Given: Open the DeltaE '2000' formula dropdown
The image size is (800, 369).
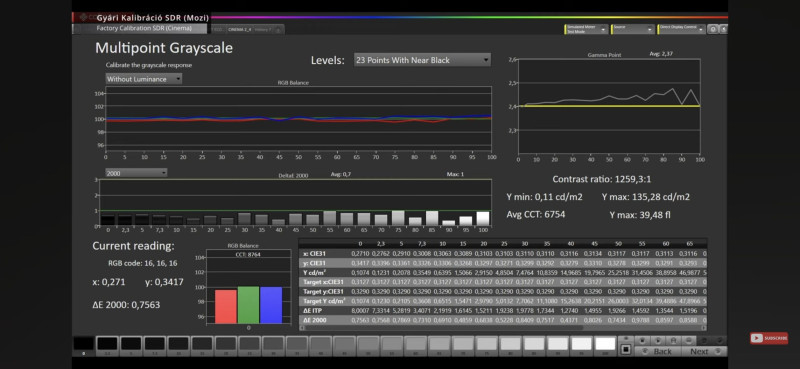Looking at the screenshot, I should tap(136, 173).
